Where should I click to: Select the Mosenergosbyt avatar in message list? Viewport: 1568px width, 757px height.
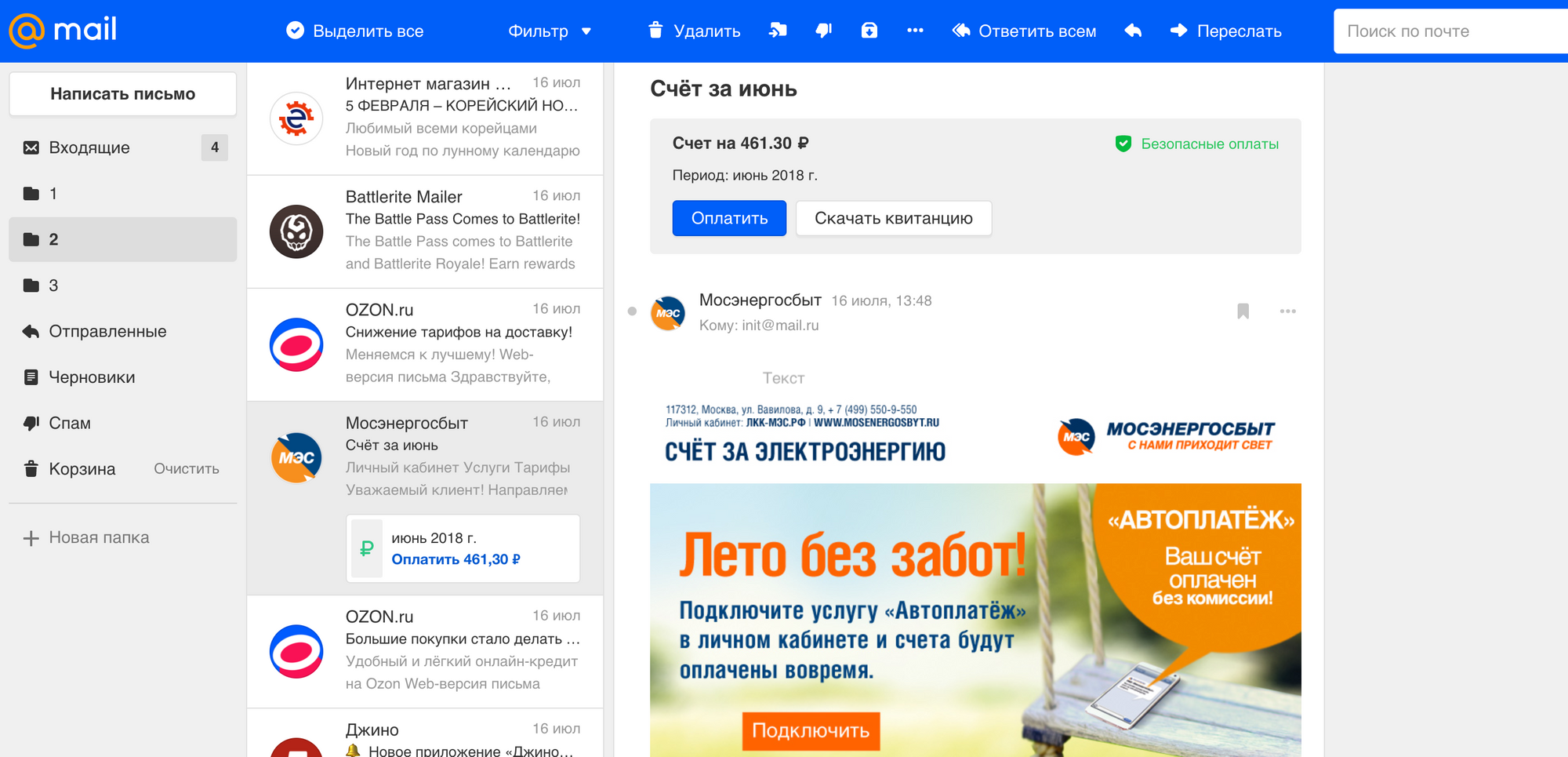coord(296,457)
